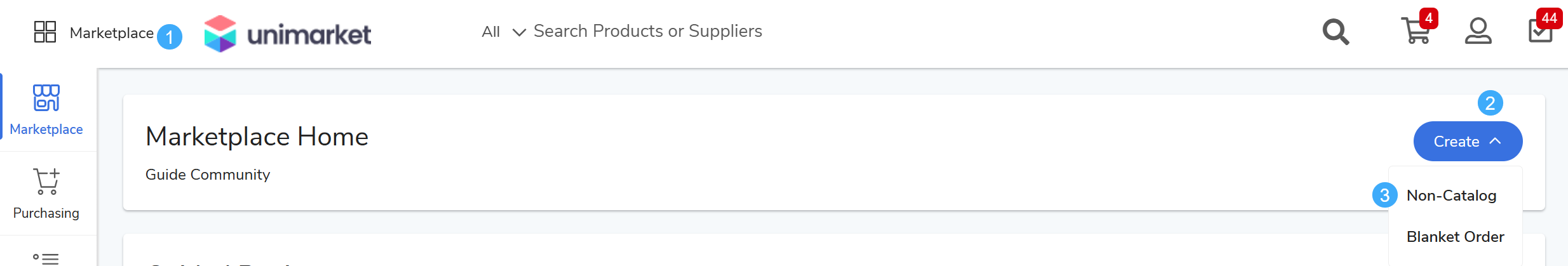Choose Blanket Order from the Create menu
The height and width of the screenshot is (266, 1568).
[x=1455, y=237]
